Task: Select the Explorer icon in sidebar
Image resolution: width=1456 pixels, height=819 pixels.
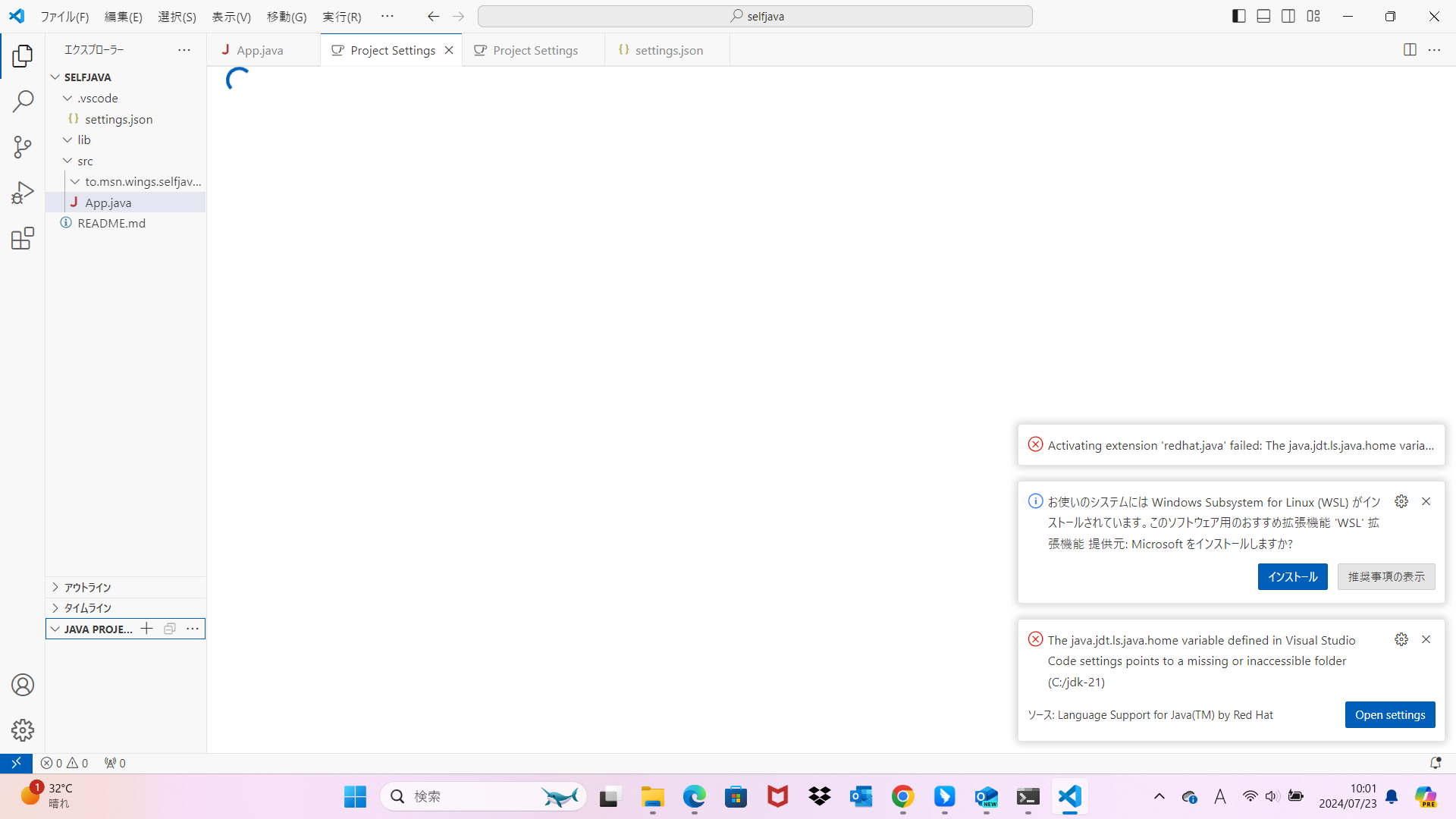Action: (x=22, y=55)
